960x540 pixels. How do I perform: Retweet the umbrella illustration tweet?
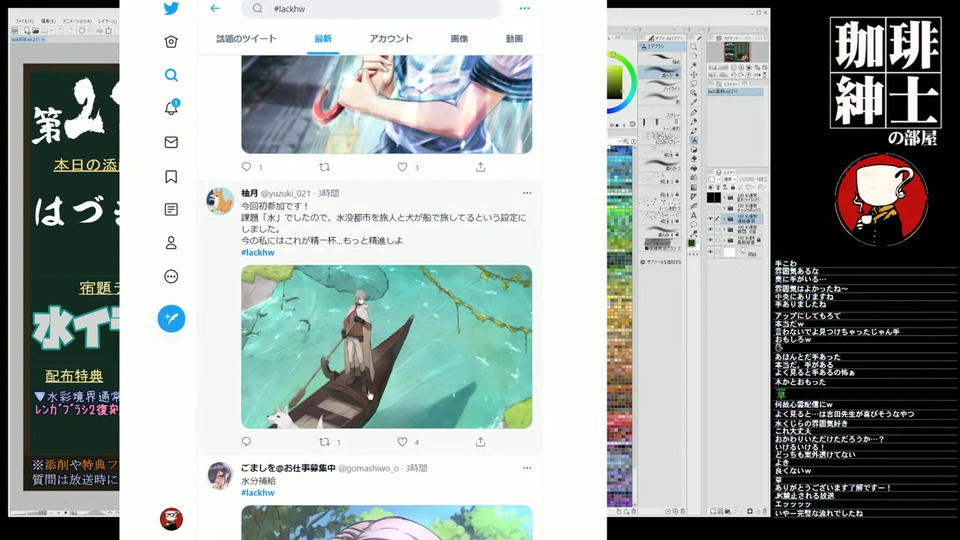pyautogui.click(x=324, y=167)
